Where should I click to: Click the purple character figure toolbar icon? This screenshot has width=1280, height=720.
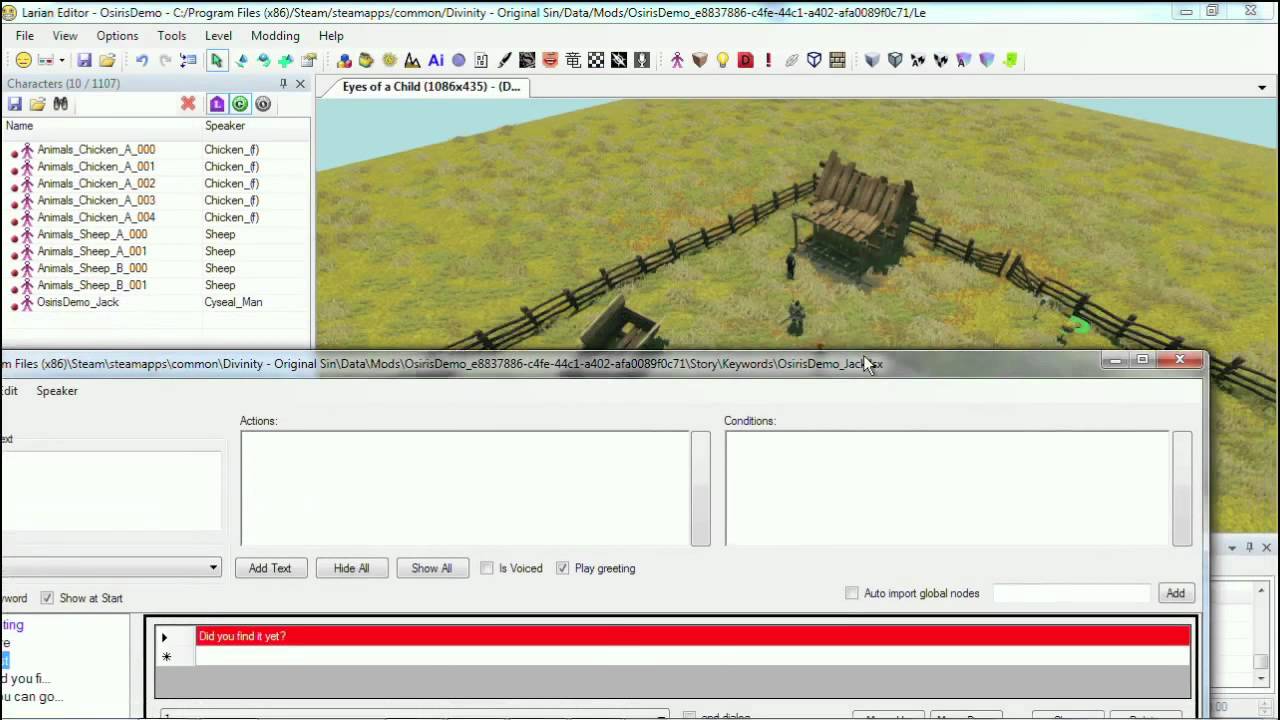pyautogui.click(x=677, y=60)
